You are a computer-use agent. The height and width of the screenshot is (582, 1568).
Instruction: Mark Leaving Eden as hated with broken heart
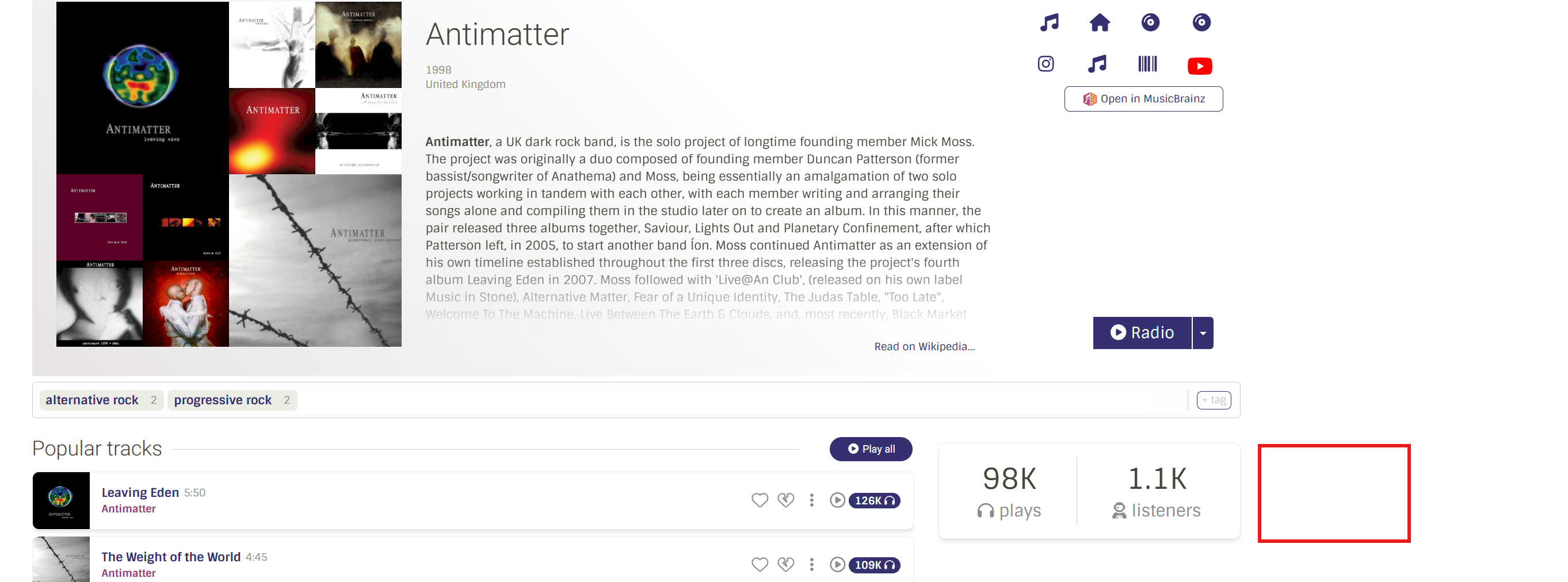coord(785,500)
